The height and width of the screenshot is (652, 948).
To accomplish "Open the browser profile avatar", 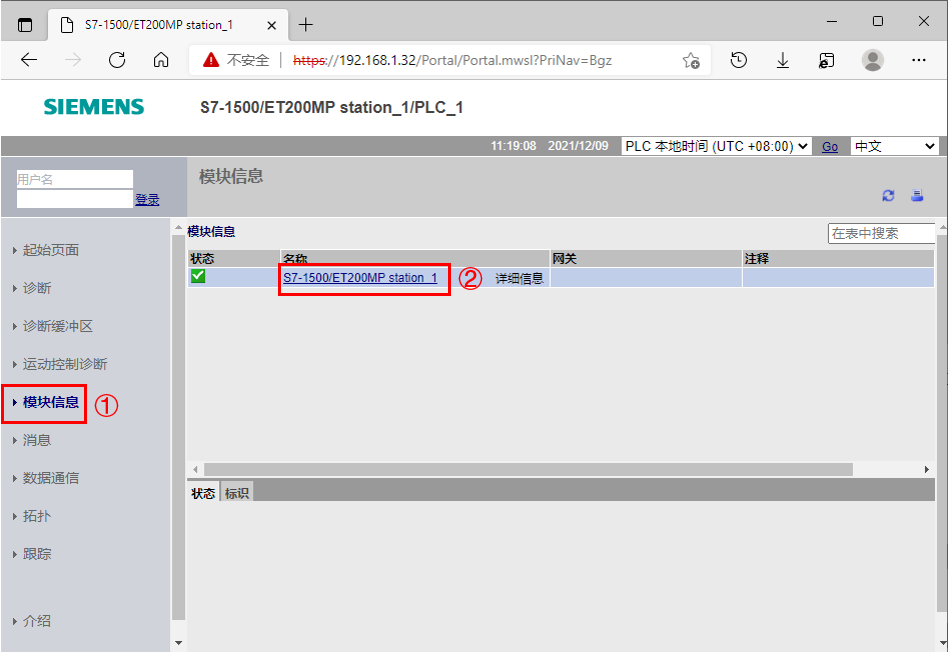I will click(x=872, y=60).
